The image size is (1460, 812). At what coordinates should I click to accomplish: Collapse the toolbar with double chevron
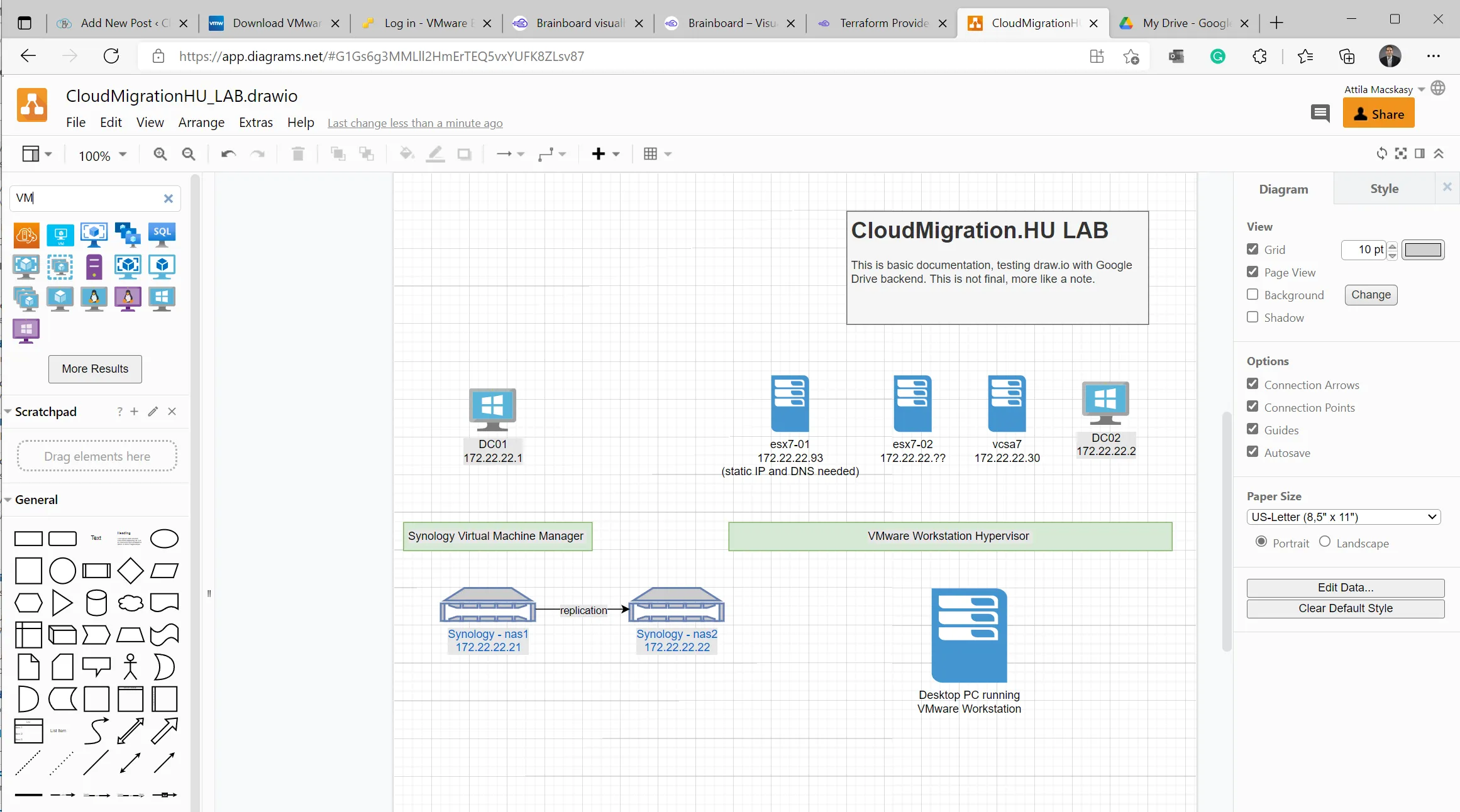tap(1439, 153)
